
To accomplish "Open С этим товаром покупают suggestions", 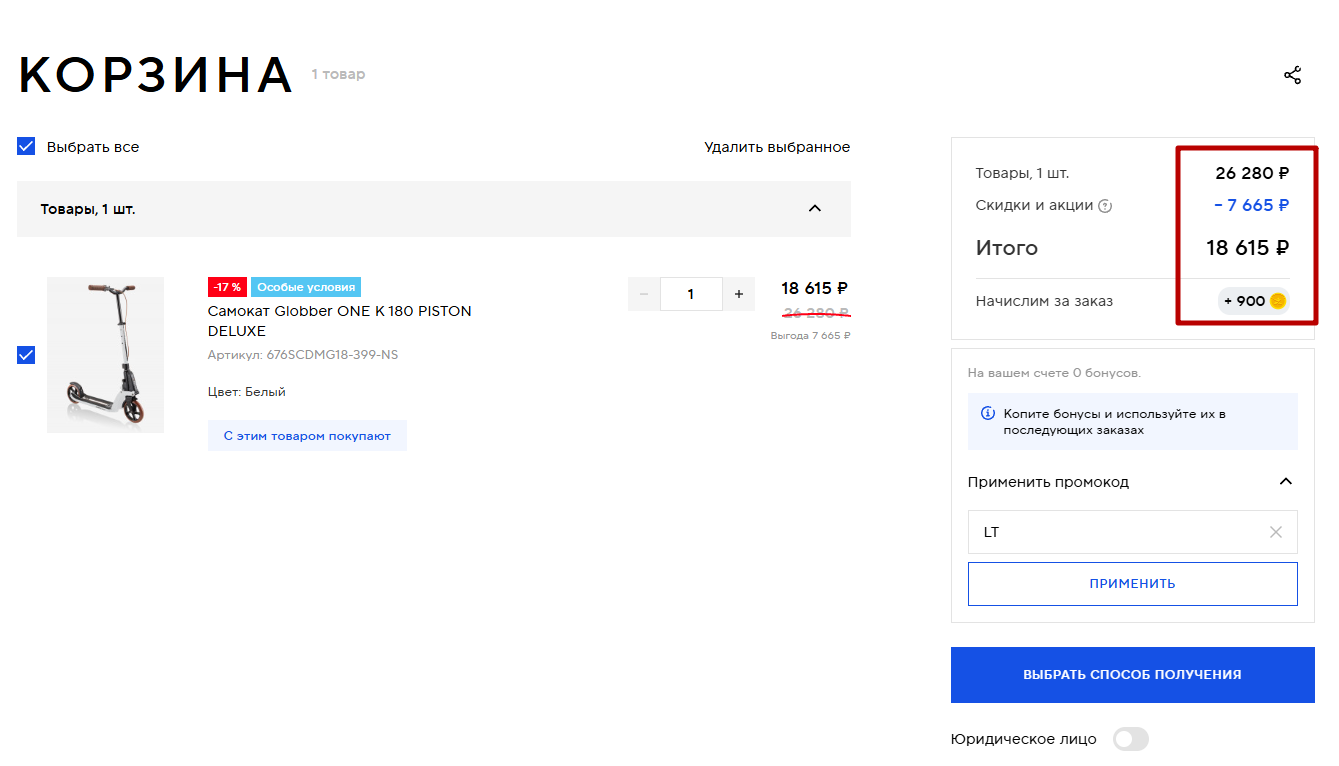I will point(307,436).
